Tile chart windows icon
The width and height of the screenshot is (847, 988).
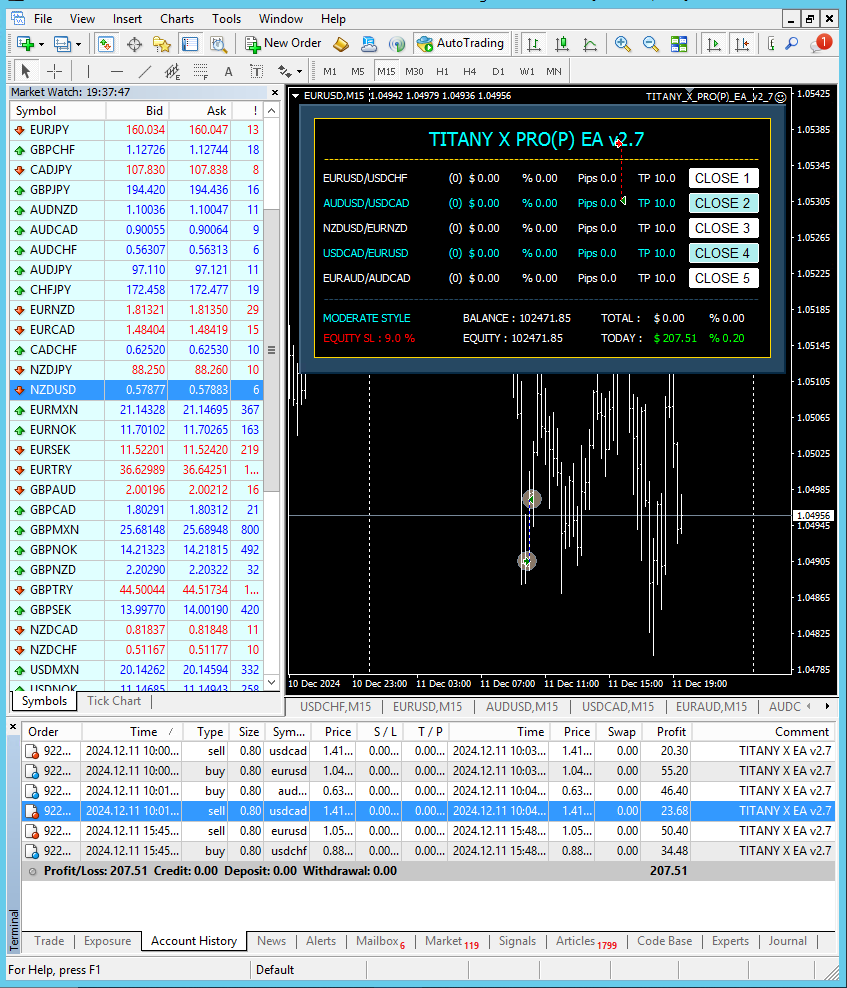679,44
